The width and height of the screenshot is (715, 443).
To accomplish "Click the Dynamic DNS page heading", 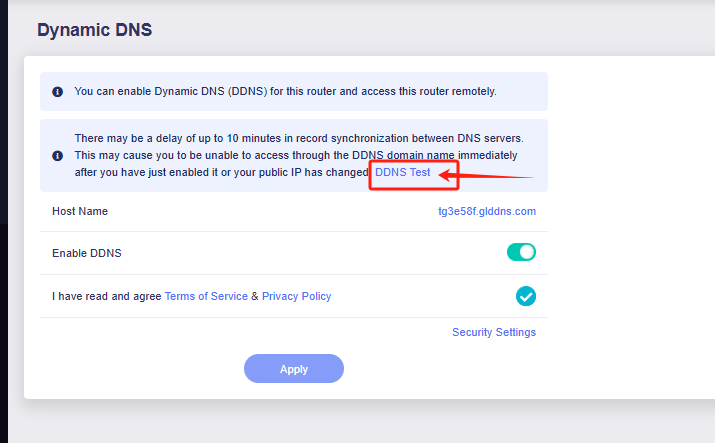I will [x=95, y=30].
